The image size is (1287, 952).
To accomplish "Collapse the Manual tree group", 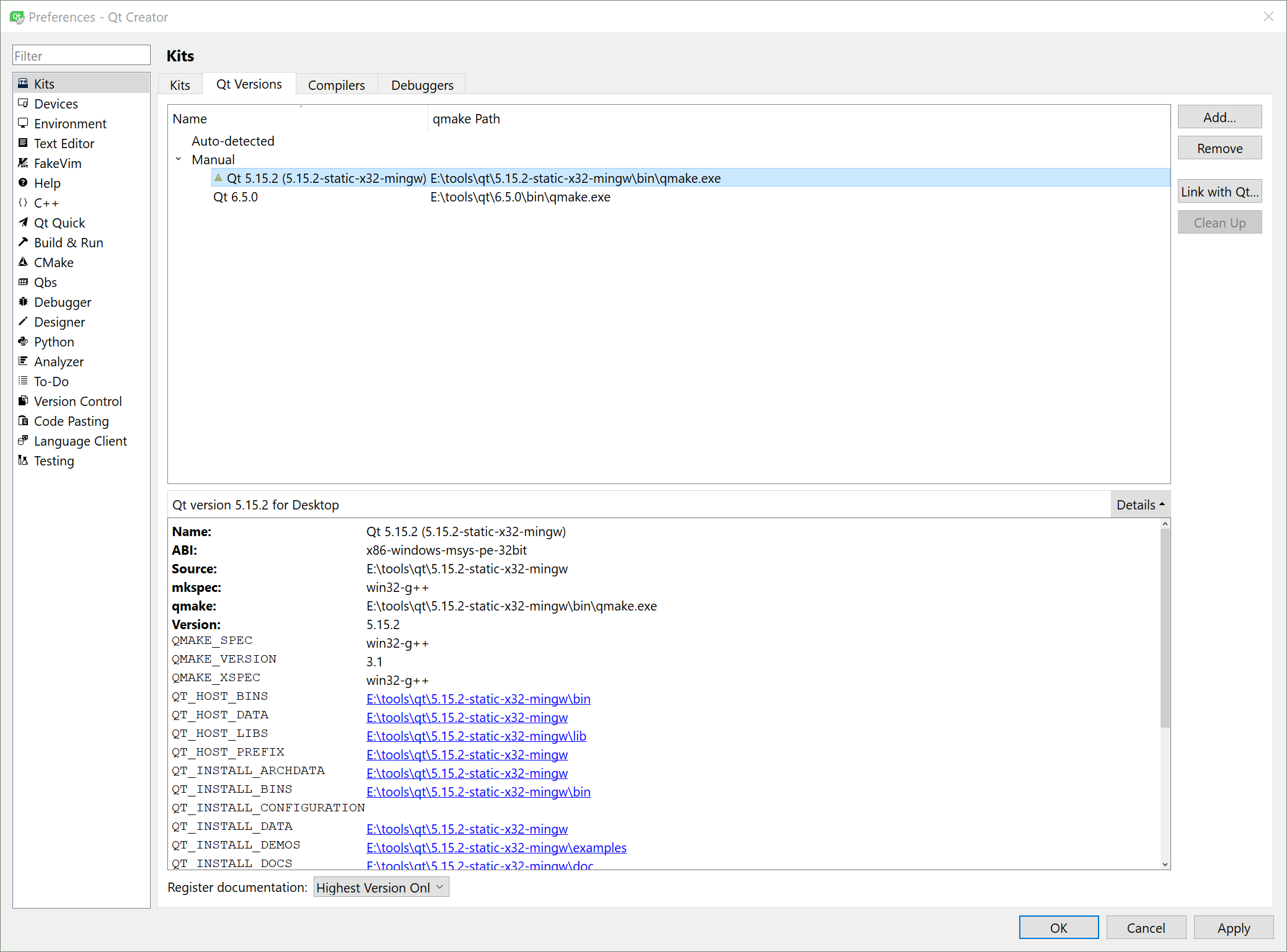I will pyautogui.click(x=179, y=159).
